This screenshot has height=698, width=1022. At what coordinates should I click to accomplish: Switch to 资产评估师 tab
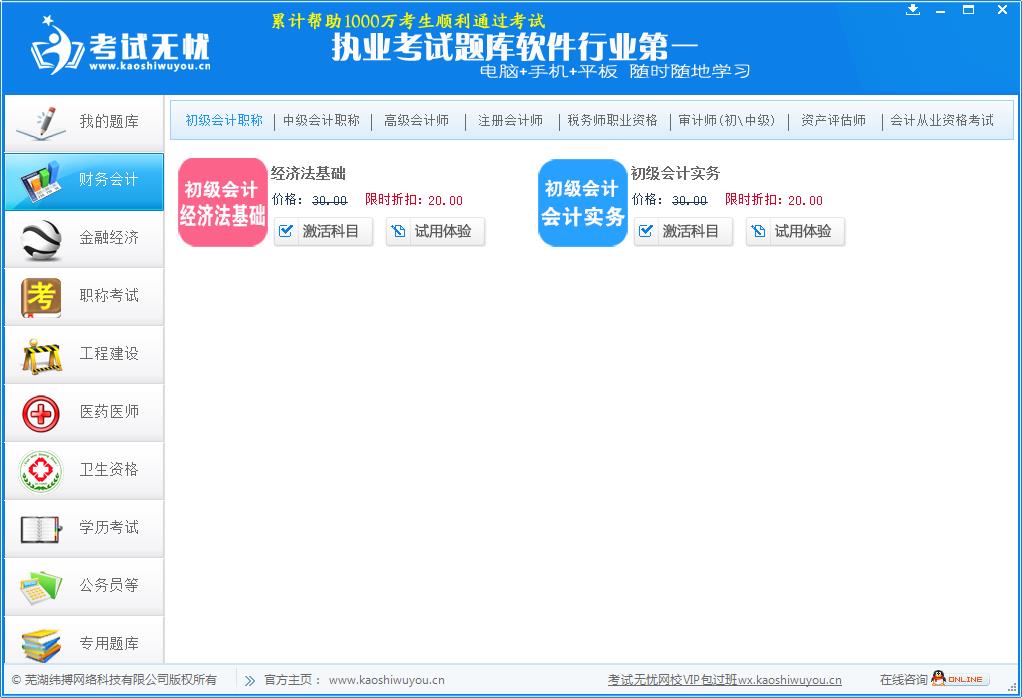pos(834,121)
